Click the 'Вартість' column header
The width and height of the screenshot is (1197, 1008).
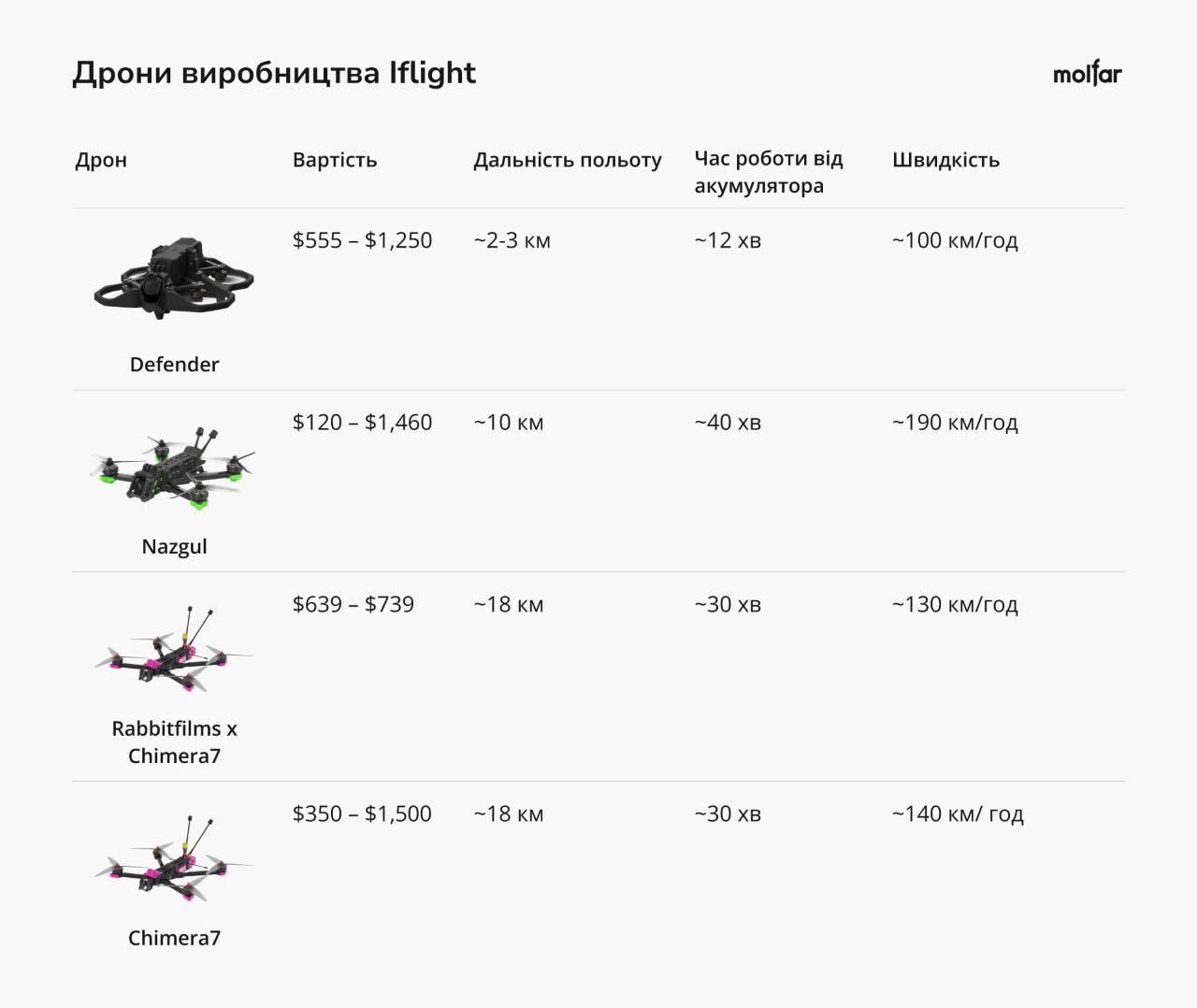point(335,160)
